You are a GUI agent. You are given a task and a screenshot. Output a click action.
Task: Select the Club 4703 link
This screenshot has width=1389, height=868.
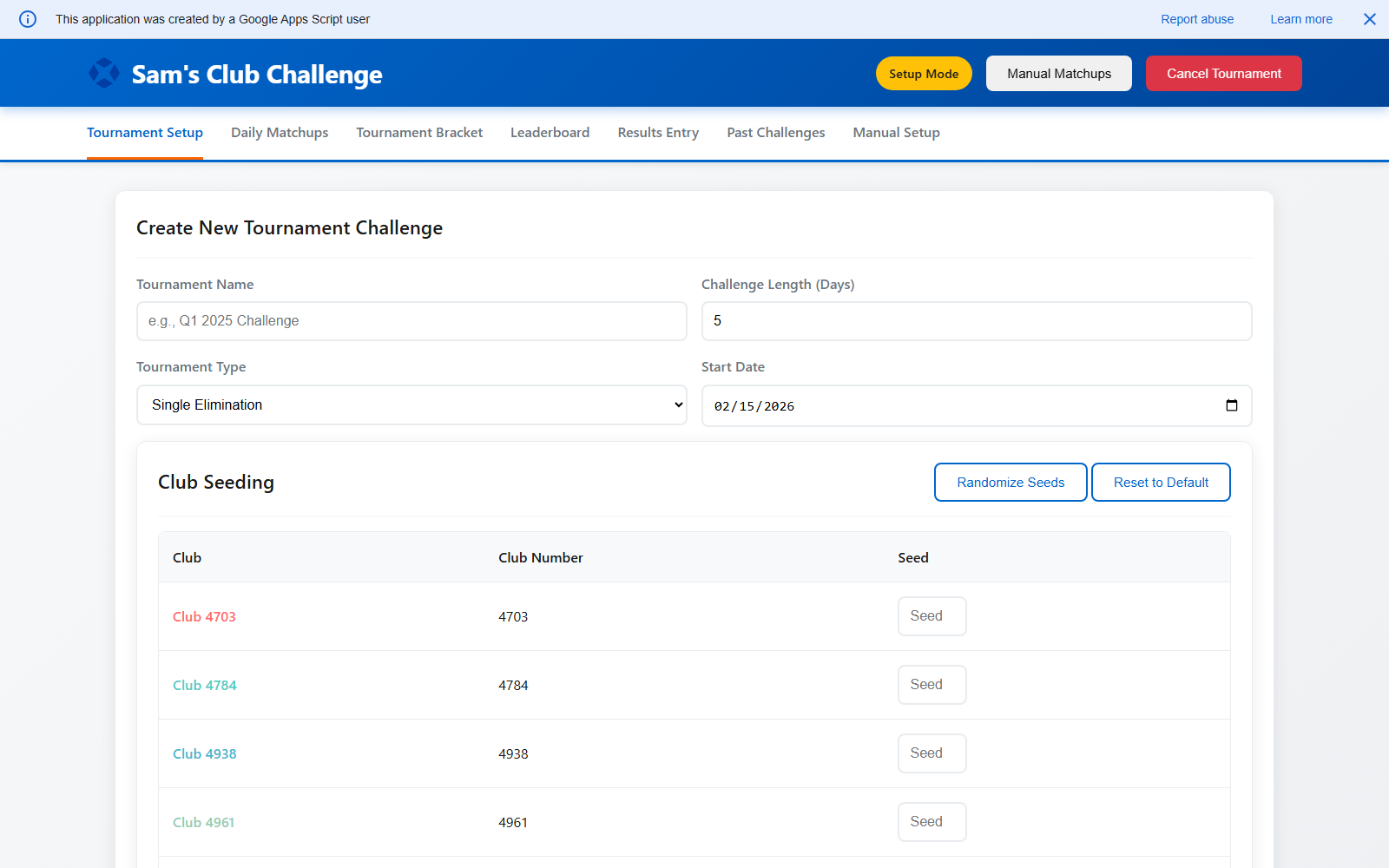point(204,616)
